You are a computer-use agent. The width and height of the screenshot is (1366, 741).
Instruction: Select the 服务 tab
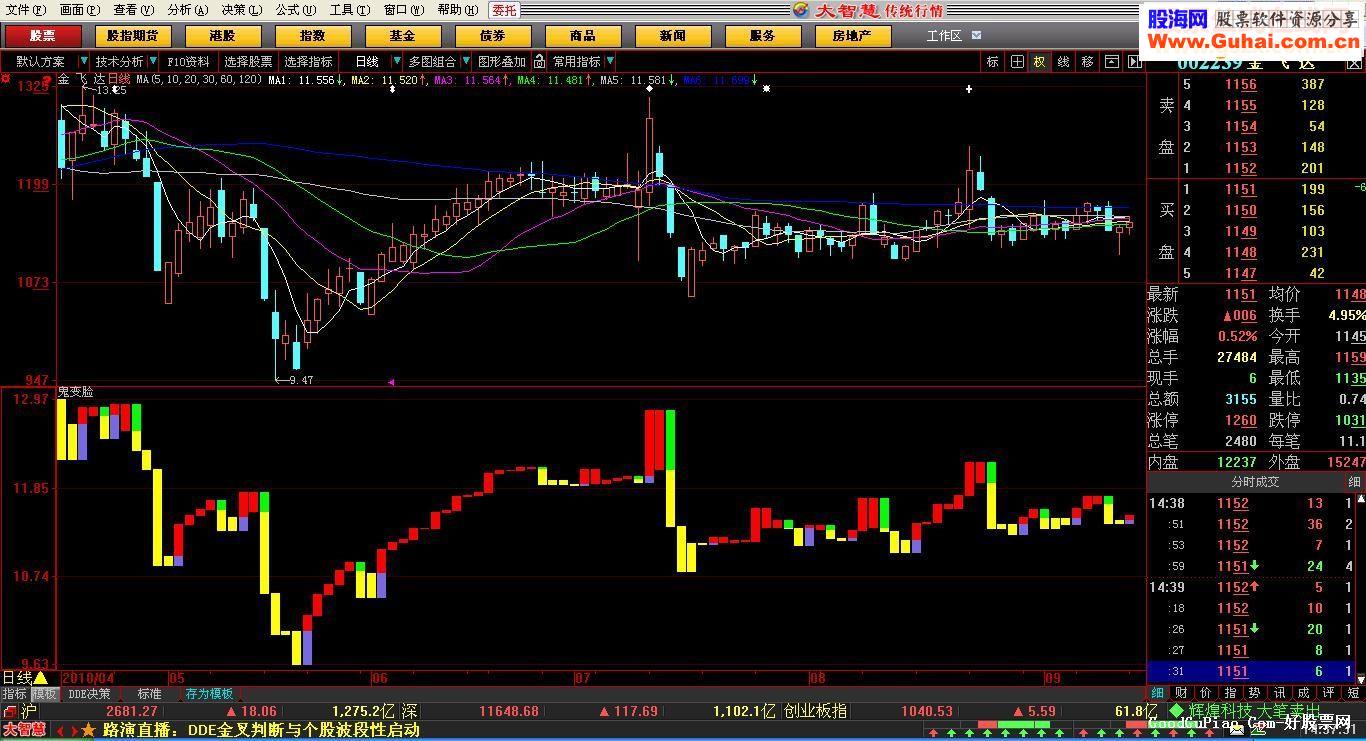763,35
